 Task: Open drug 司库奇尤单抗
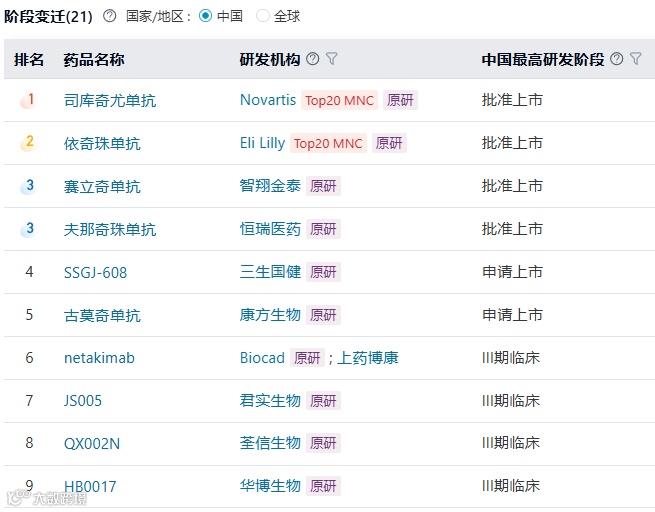tap(110, 100)
